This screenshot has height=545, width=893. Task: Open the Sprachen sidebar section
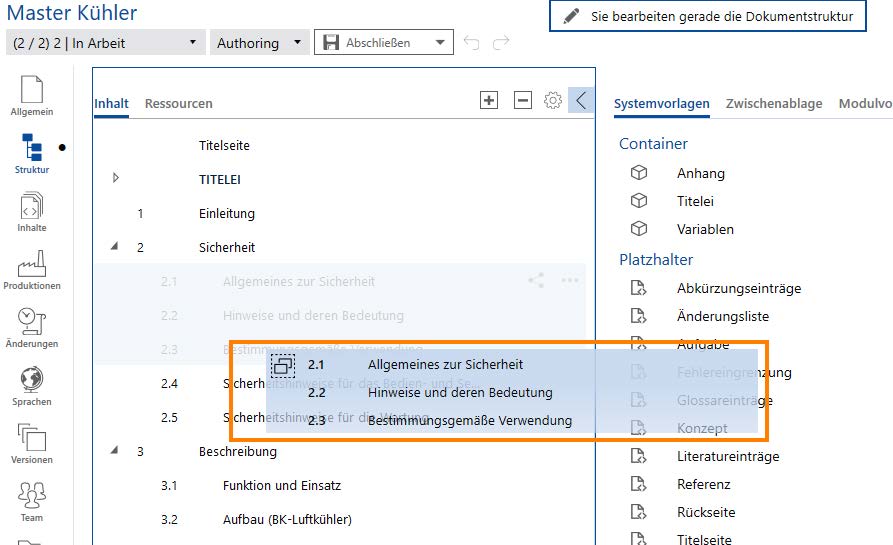coord(32,386)
